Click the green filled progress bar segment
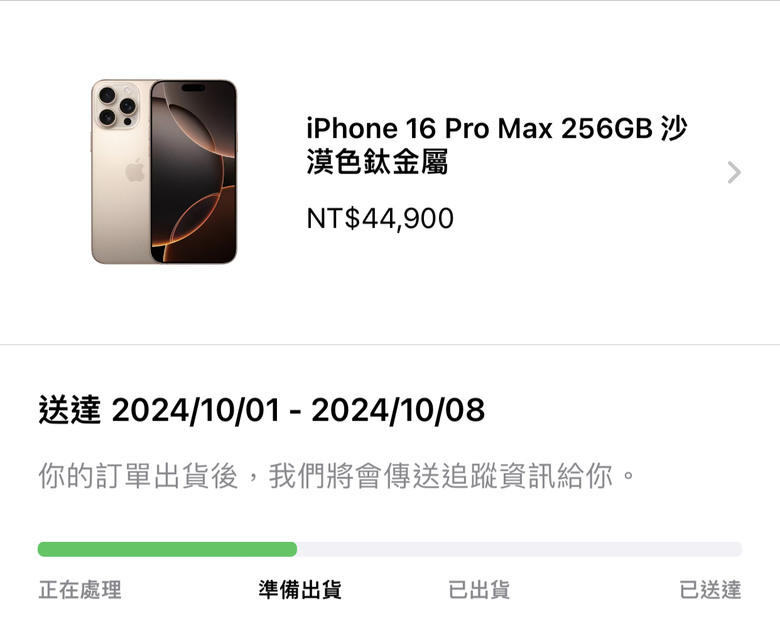Screen dimensions: 780x633 coord(167,549)
